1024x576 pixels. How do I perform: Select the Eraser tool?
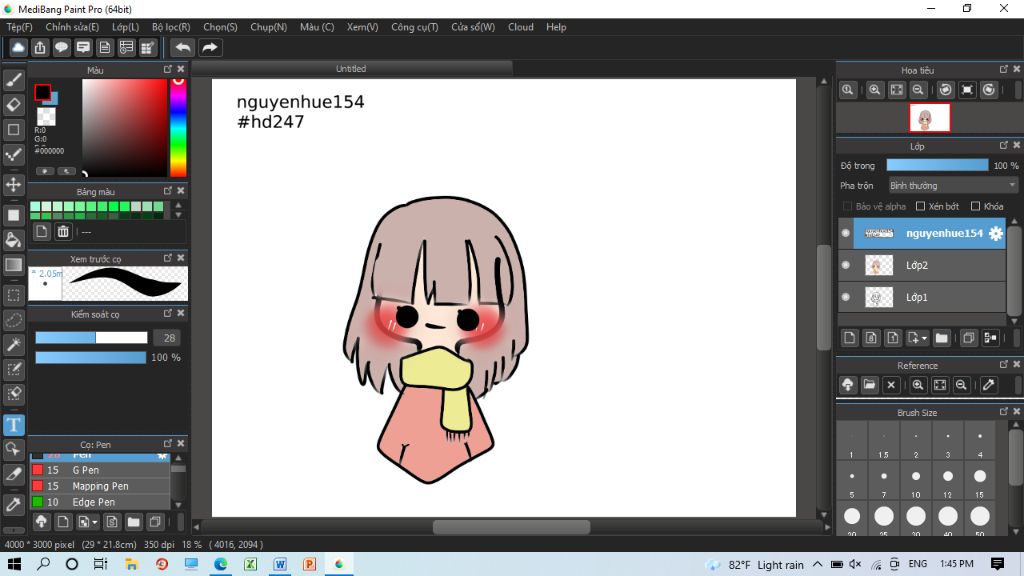14,104
